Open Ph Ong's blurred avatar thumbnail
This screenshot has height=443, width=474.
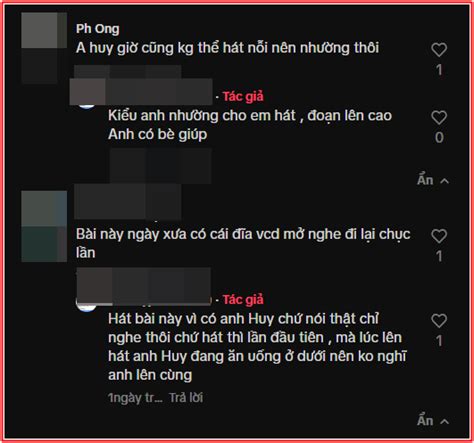coord(44,48)
